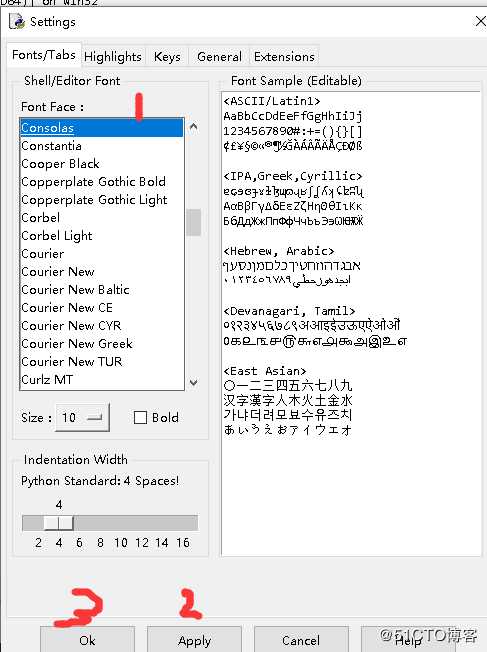The image size is (487, 652).
Task: Choose Courier New Baltic font
Action: (x=101, y=289)
